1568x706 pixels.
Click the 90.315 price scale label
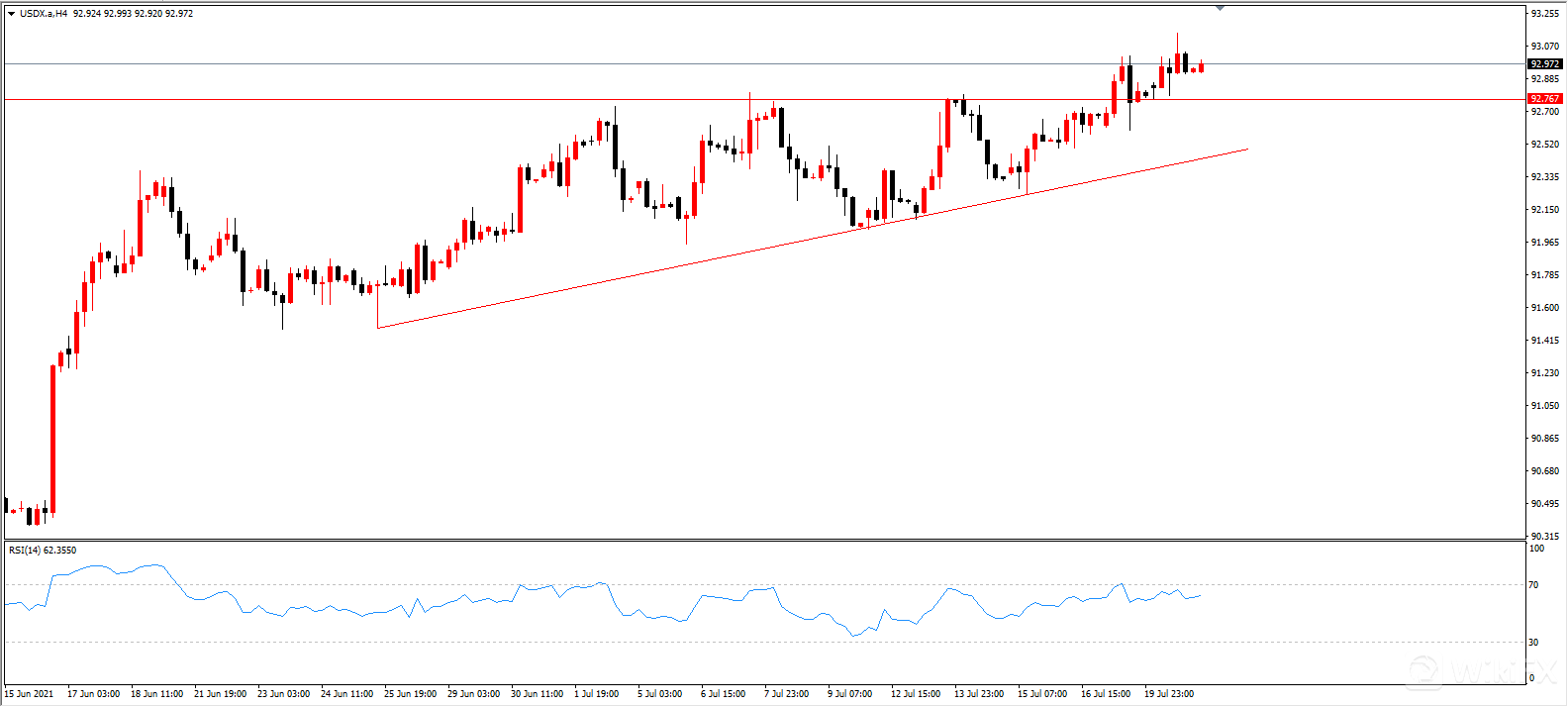click(1544, 537)
